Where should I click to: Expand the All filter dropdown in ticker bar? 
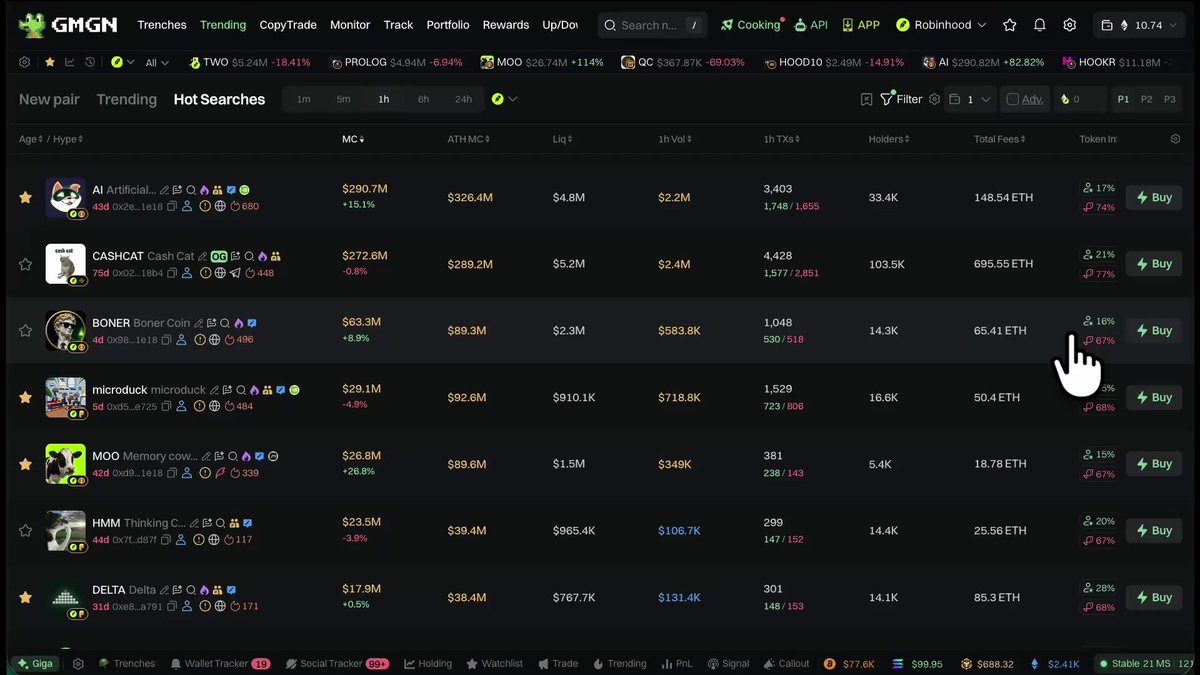coord(157,62)
